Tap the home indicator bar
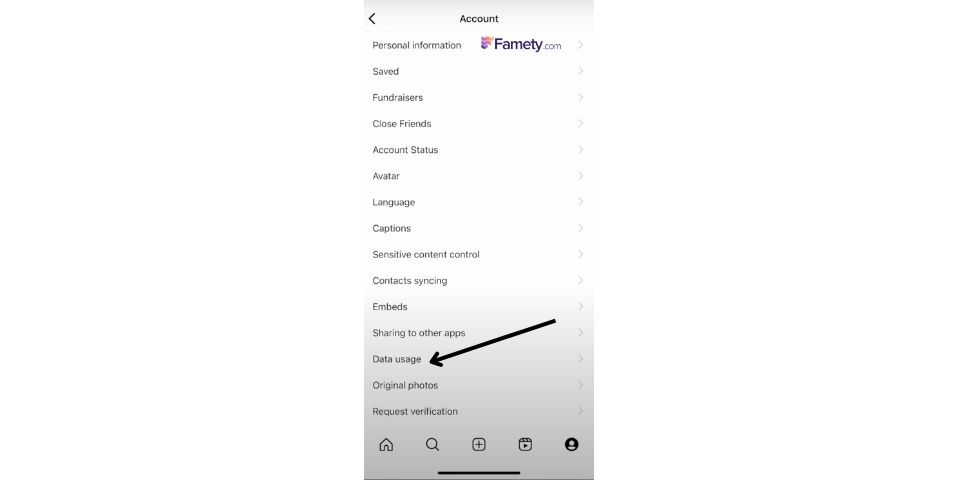The width and height of the screenshot is (960, 480). [x=479, y=473]
